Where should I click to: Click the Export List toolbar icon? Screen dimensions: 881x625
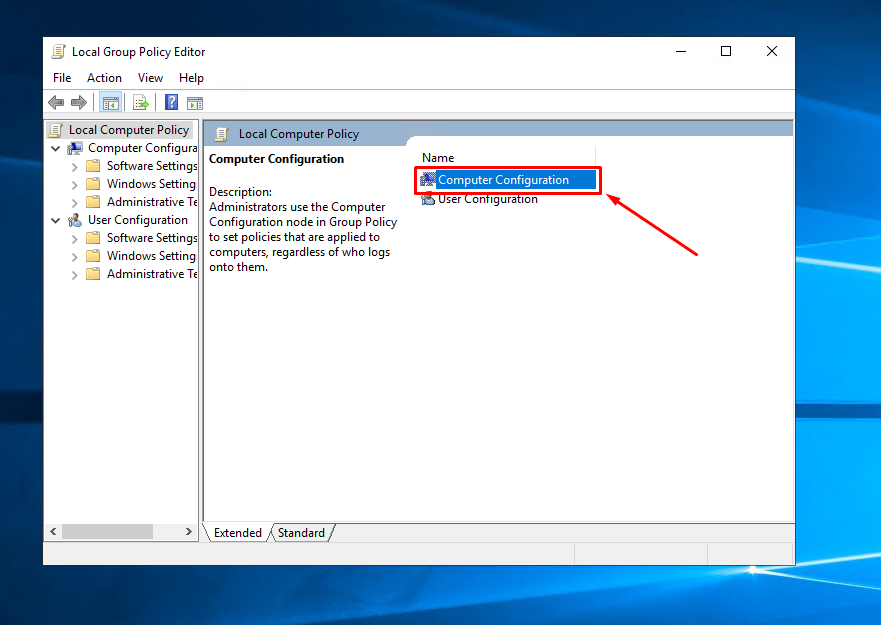pyautogui.click(x=140, y=103)
